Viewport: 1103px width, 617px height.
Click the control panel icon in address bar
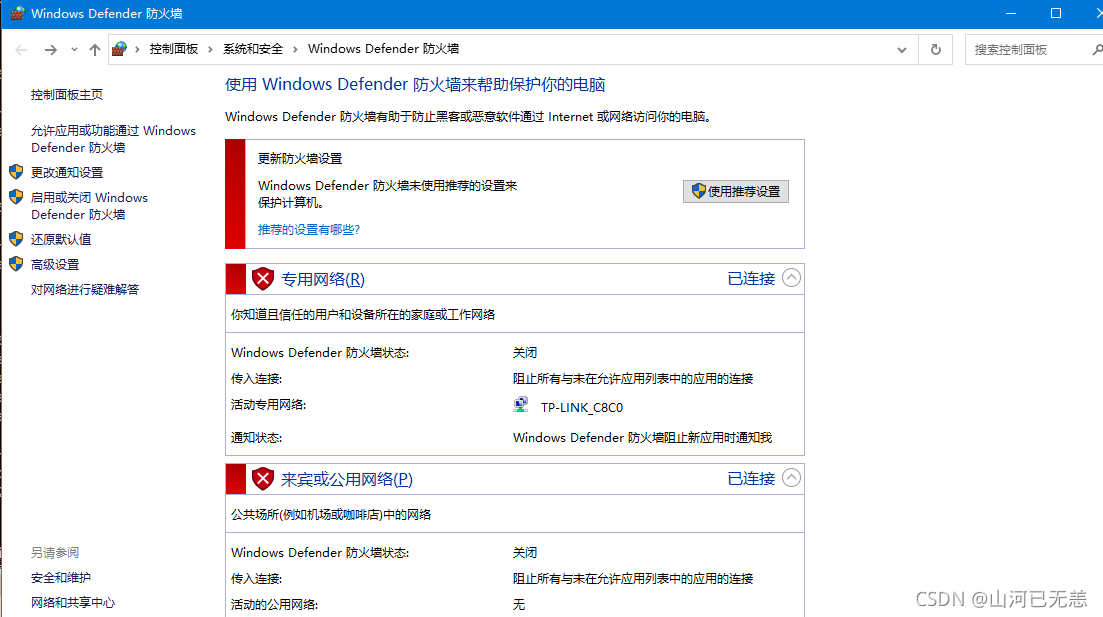click(120, 49)
